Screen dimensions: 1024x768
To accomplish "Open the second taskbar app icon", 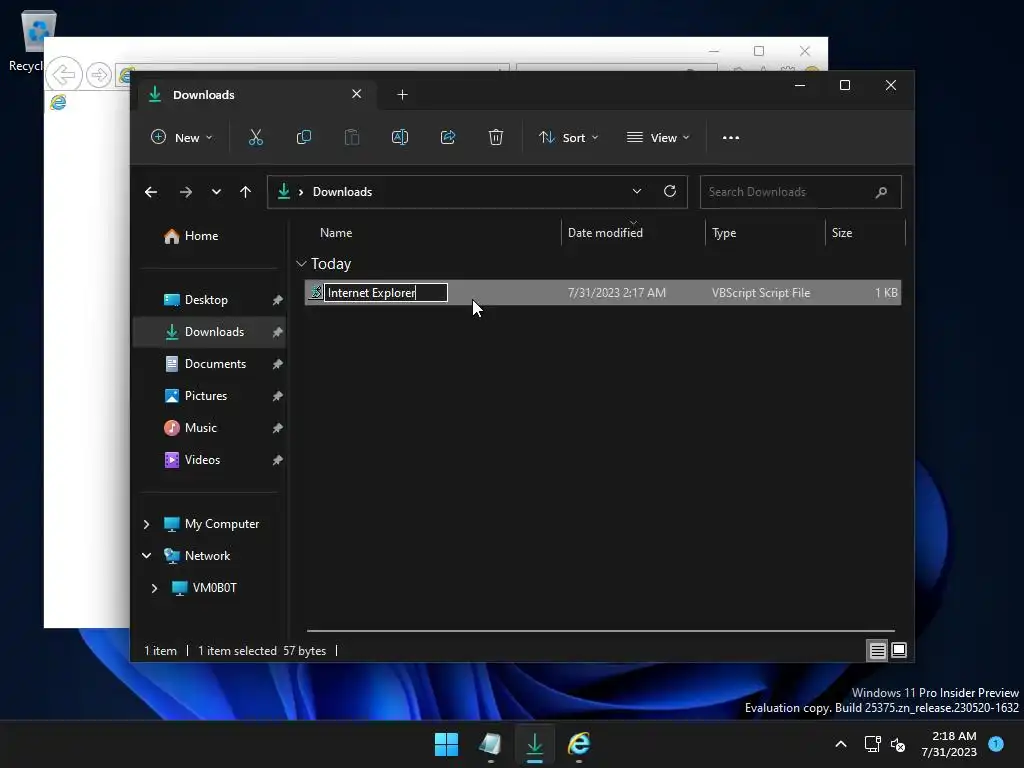I will [x=490, y=744].
